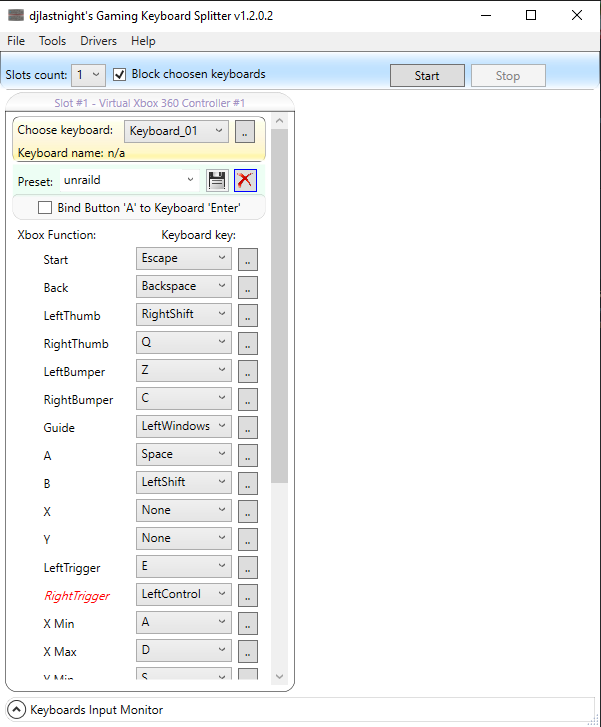This screenshot has height=727, width=601.
Task: Expand the Keyboards Input Monitor label
Action: coord(96,710)
